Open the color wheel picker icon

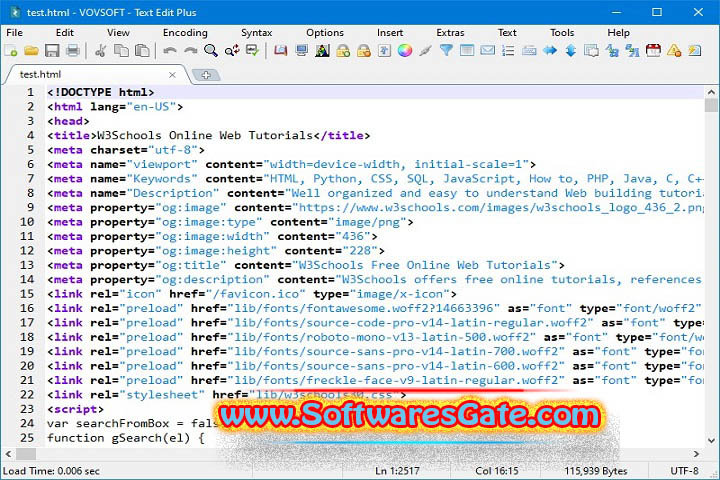[405, 51]
